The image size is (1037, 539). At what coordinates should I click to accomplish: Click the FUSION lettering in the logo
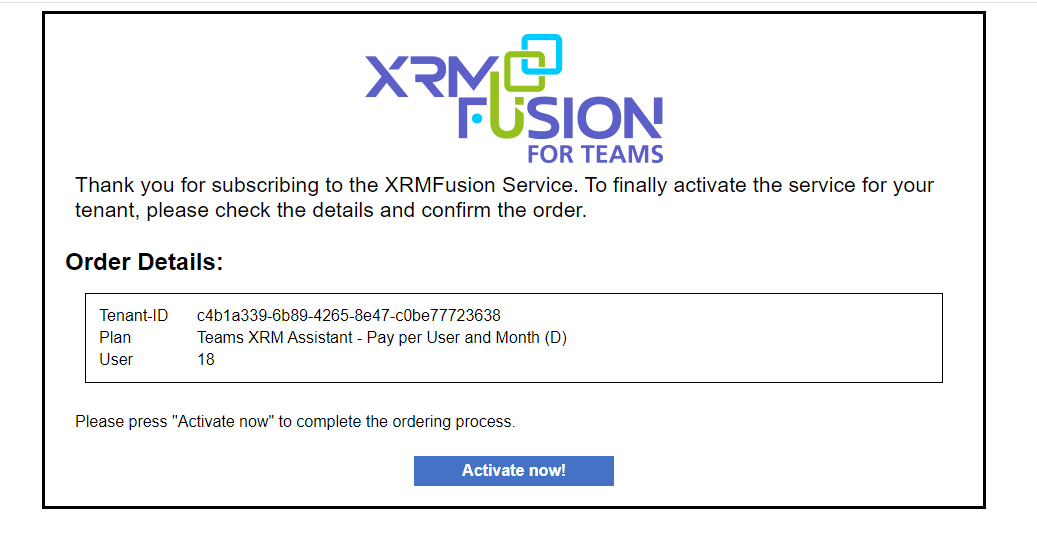[x=561, y=118]
